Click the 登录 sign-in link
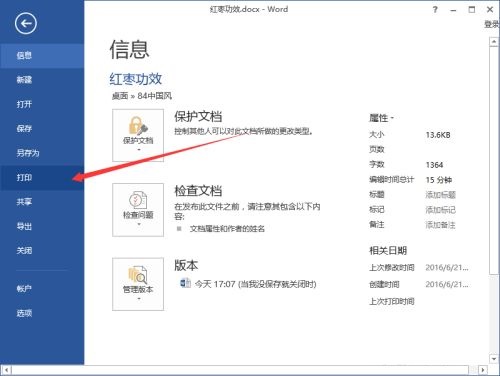The height and width of the screenshot is (376, 500). pos(492,24)
